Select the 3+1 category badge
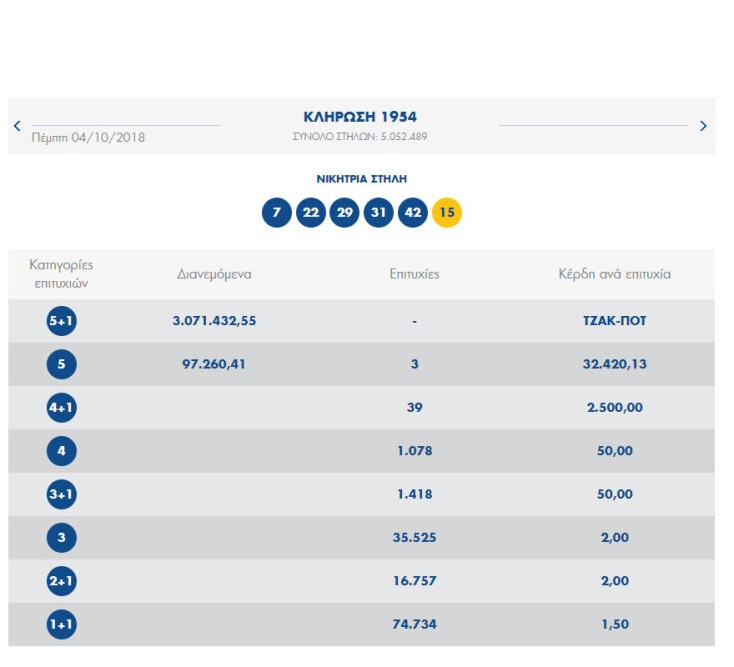Image resolution: width=734 pixels, height=667 pixels. (61, 495)
